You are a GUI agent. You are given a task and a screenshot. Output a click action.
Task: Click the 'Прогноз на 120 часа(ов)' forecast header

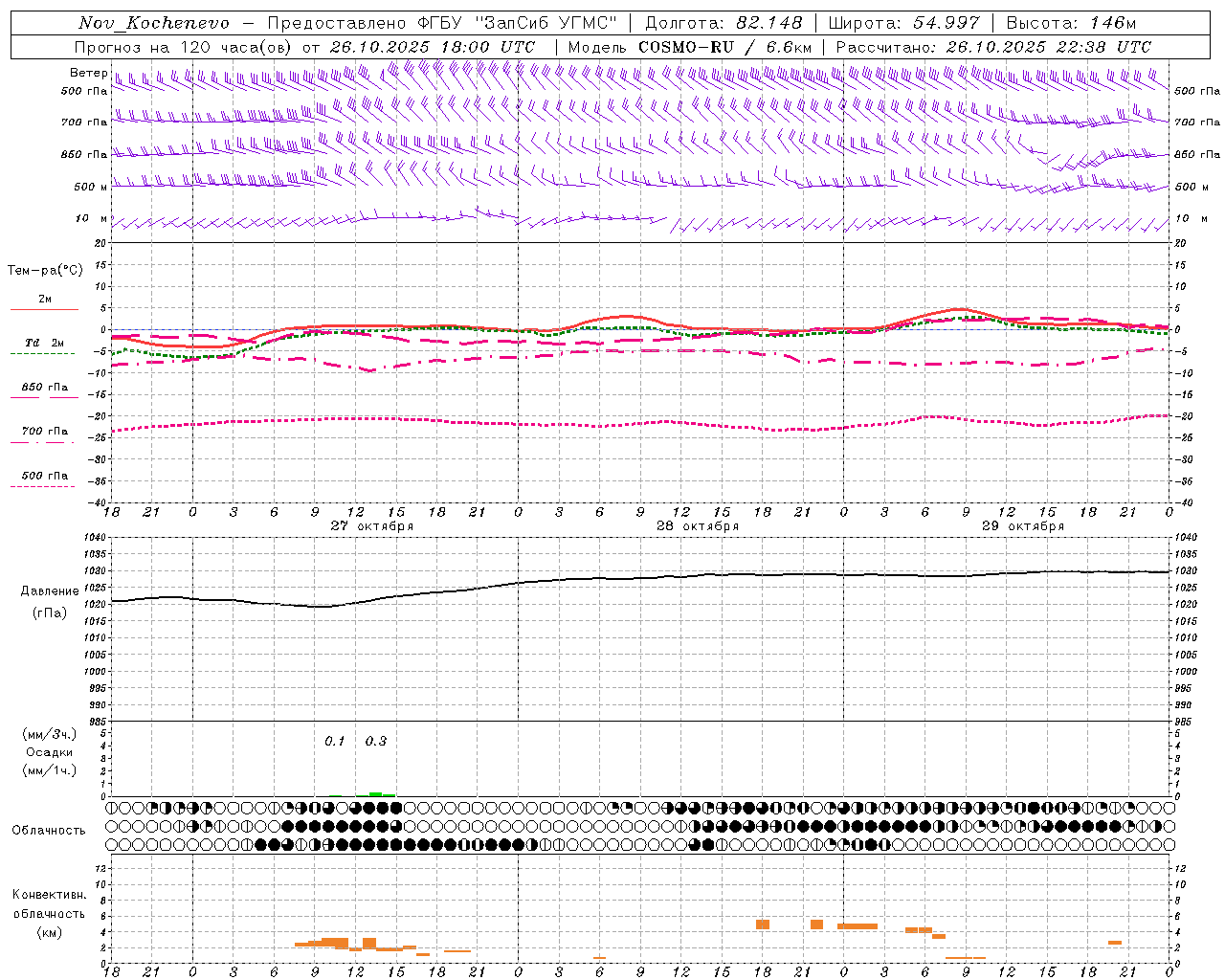184,47
